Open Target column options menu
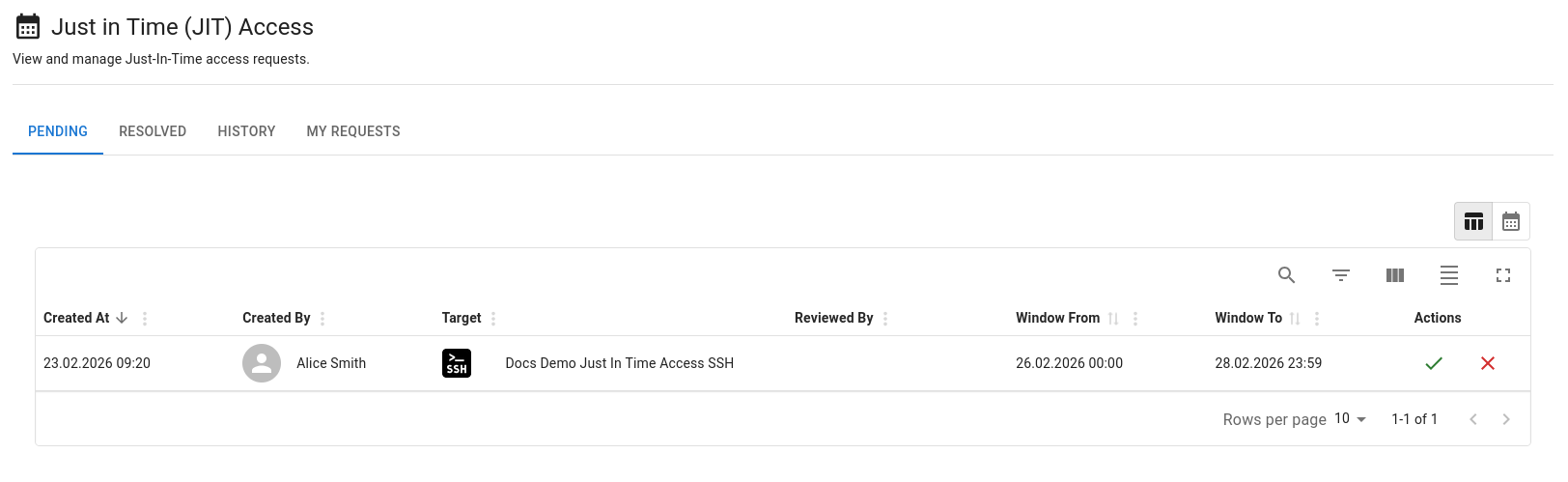 (493, 319)
